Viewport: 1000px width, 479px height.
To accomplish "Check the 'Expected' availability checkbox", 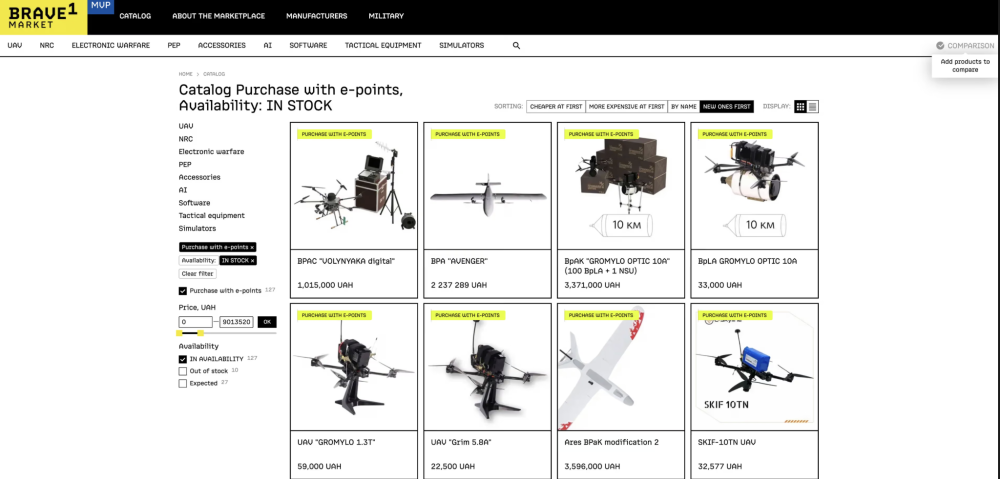I will (x=183, y=383).
